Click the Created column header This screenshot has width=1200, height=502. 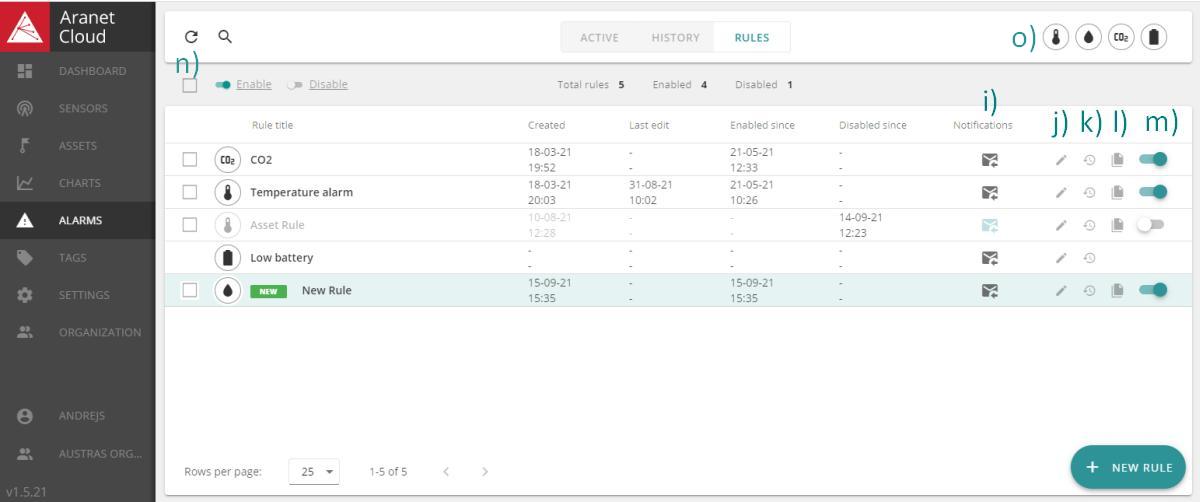pos(546,125)
